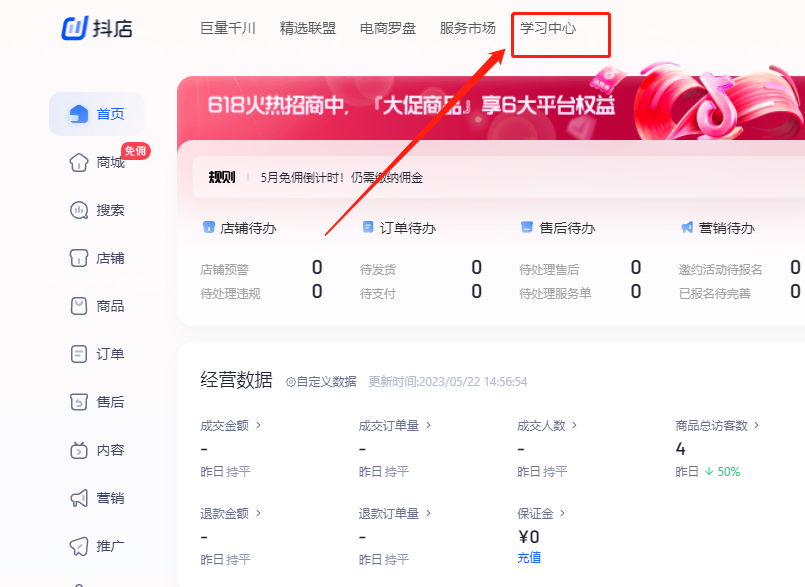
Task: Click the 商城 mall icon
Action: coord(79,162)
